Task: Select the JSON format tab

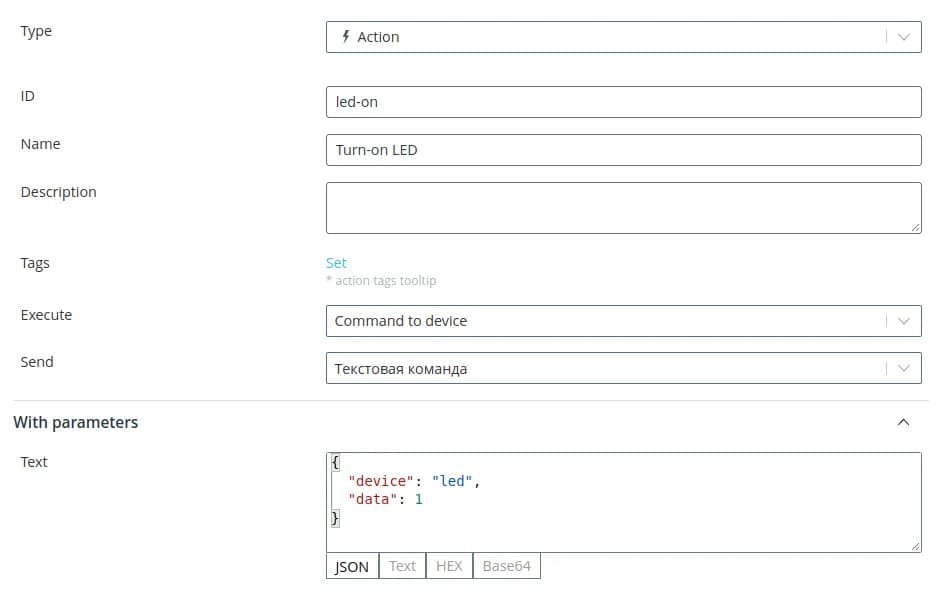Action: (352, 567)
